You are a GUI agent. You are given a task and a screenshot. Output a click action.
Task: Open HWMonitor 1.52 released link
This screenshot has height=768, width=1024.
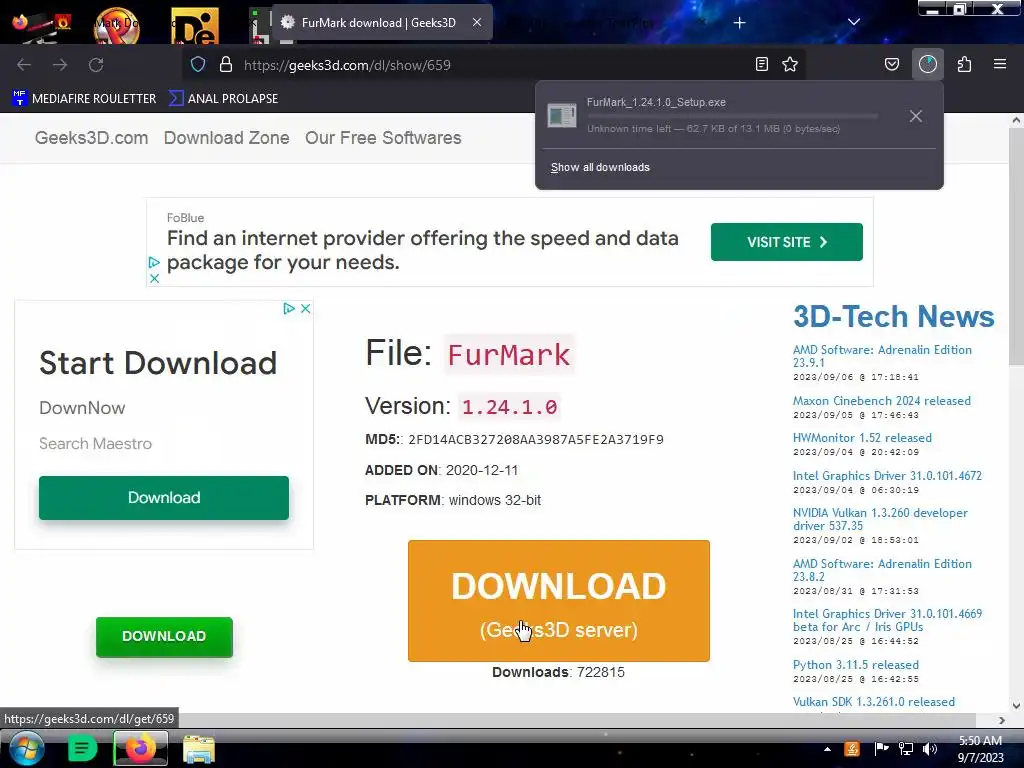point(862,438)
